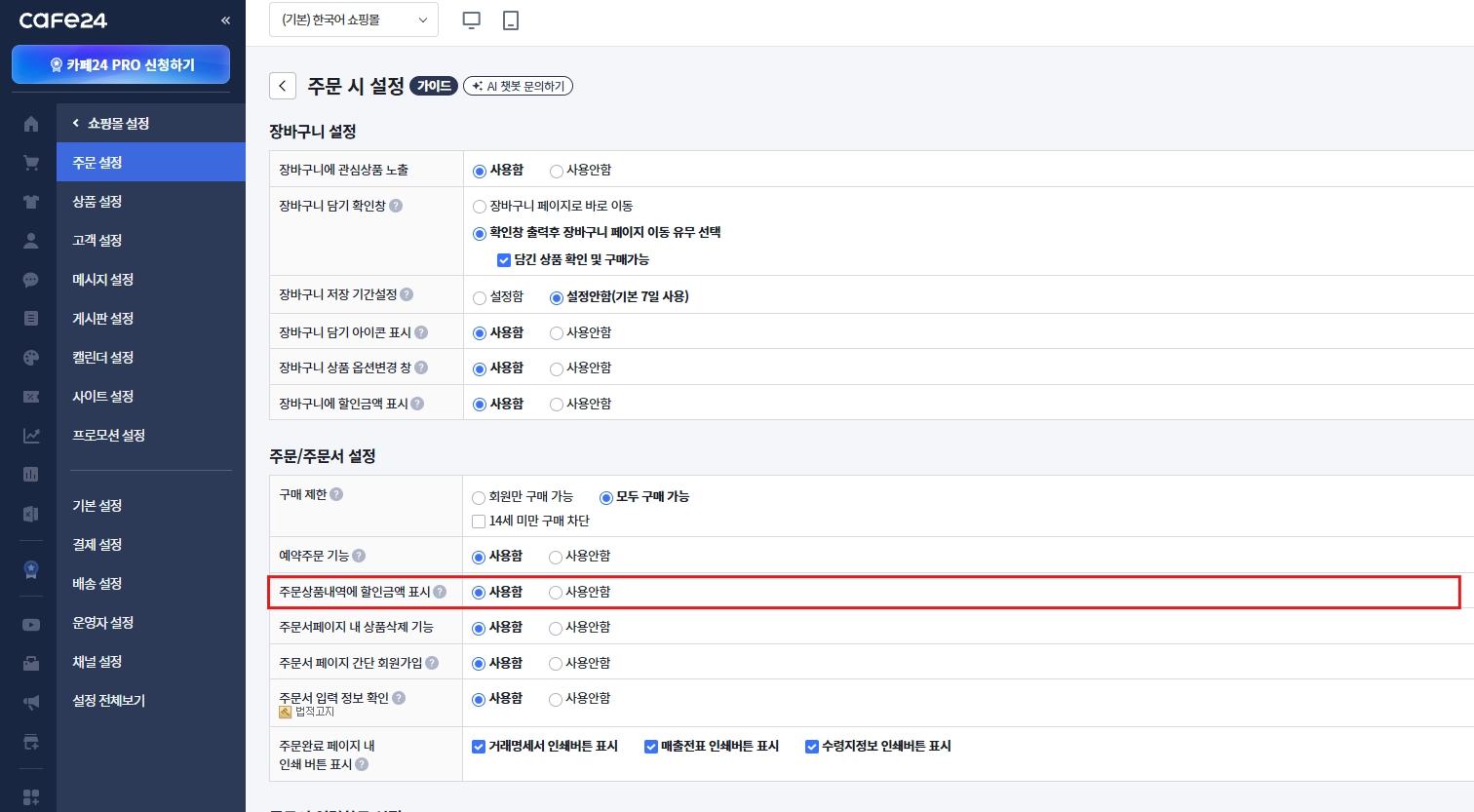Select 회원만 구매 가능 radio option
1474x812 pixels.
coord(479,498)
